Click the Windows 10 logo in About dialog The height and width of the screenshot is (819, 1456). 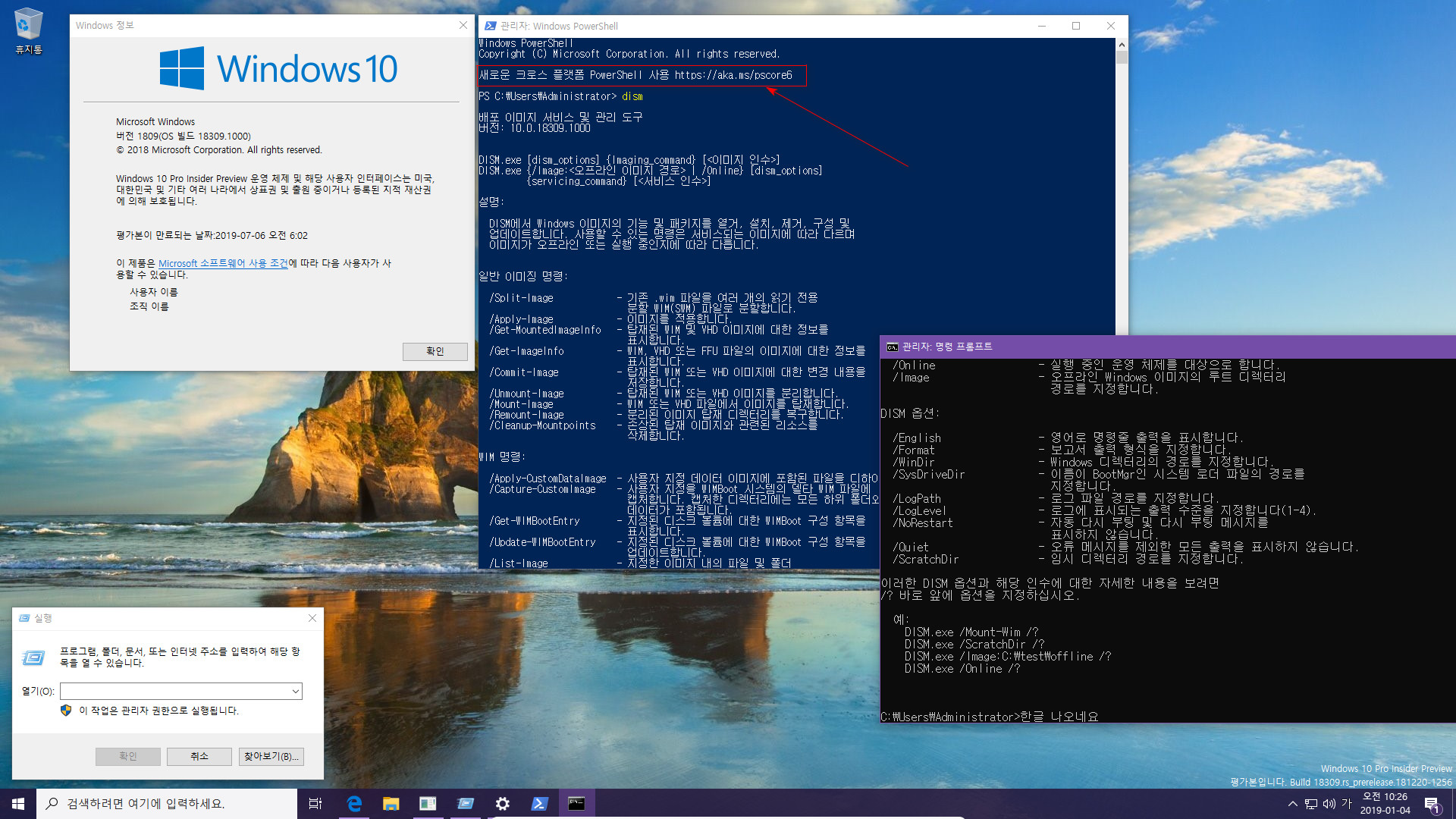pyautogui.click(x=278, y=68)
